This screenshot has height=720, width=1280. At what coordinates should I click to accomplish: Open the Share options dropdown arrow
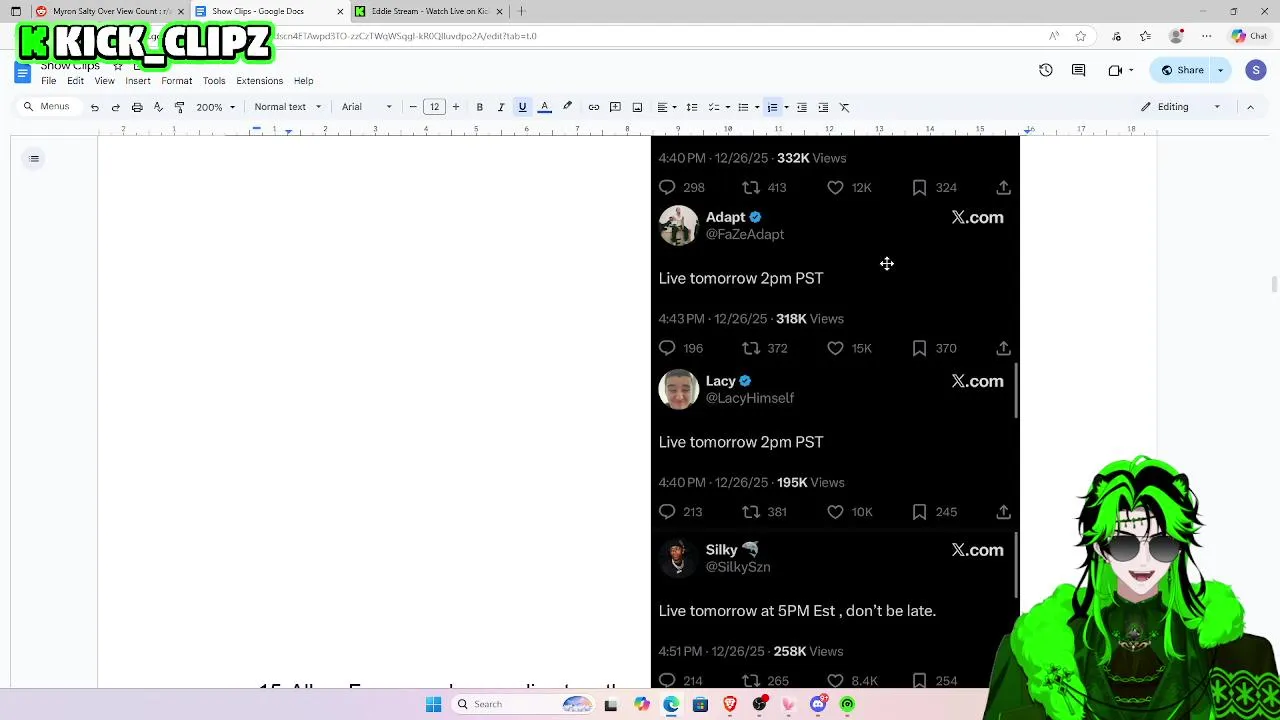(x=1220, y=70)
